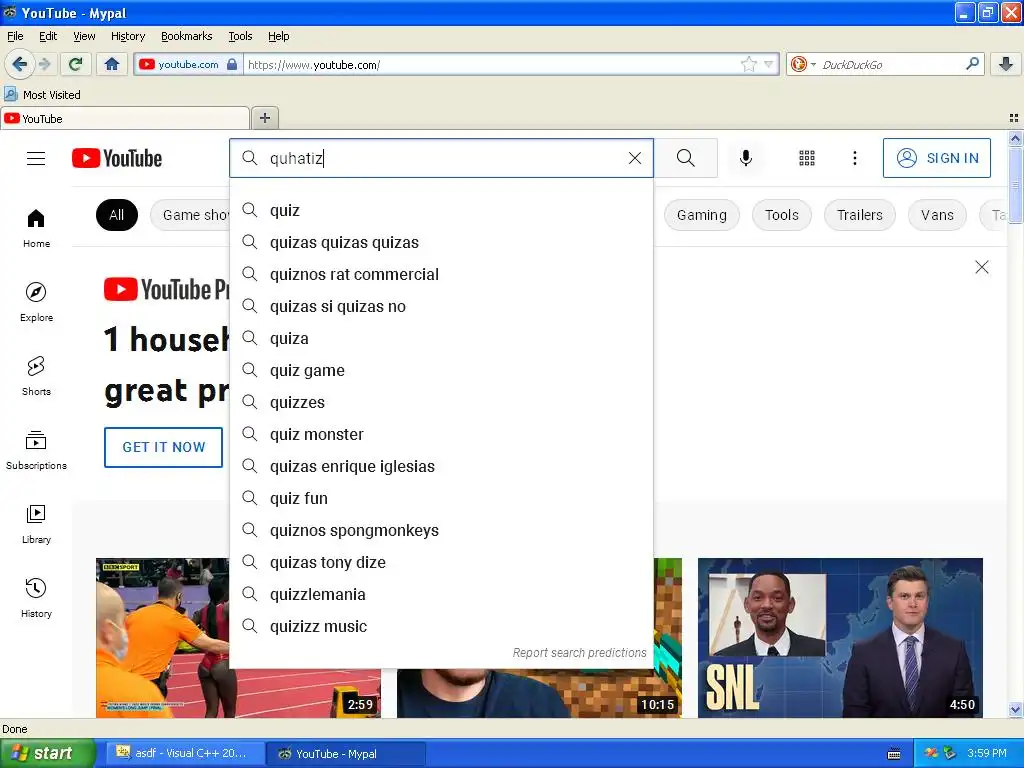The width and height of the screenshot is (1024, 768).
Task: Select the Trailers filter chip
Action: [859, 215]
